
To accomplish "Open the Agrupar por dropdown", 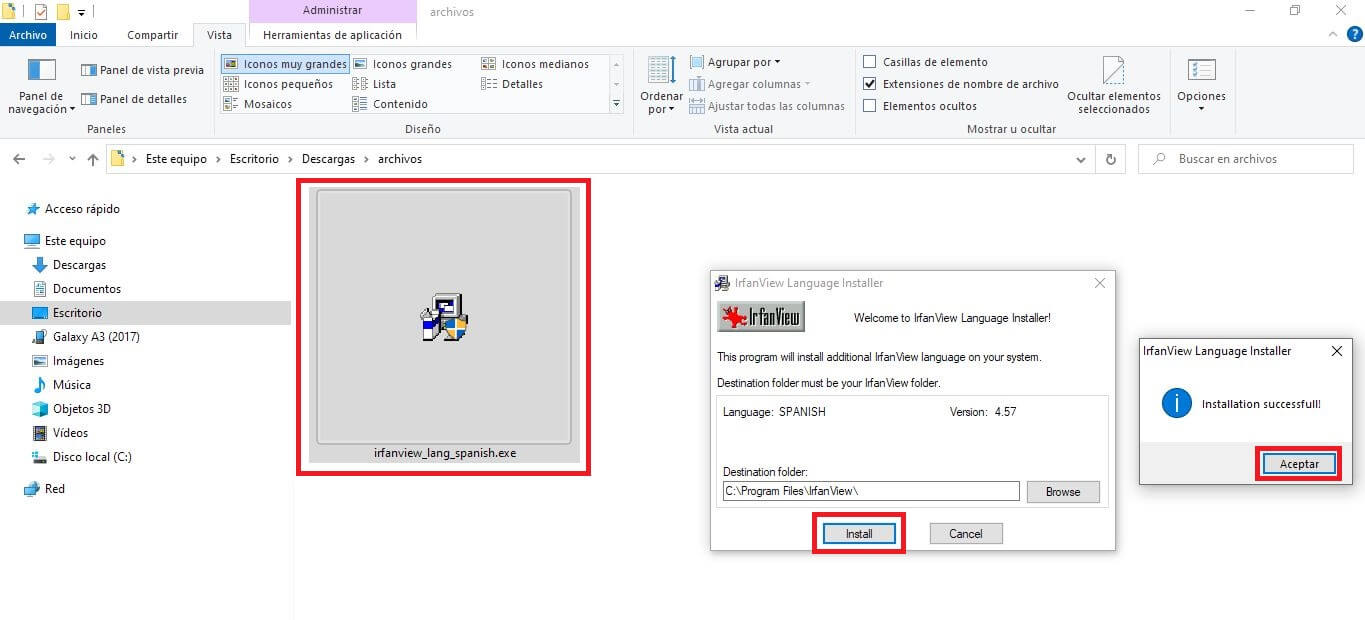I will [x=735, y=62].
